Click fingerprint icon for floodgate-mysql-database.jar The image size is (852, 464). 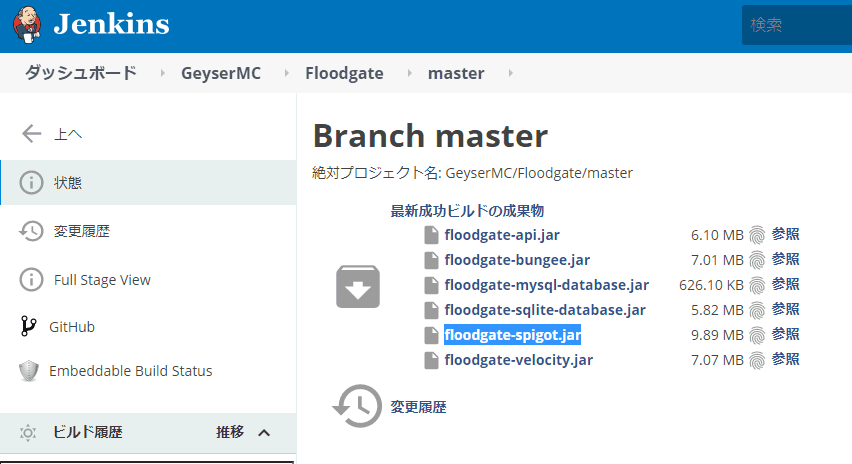point(757,285)
